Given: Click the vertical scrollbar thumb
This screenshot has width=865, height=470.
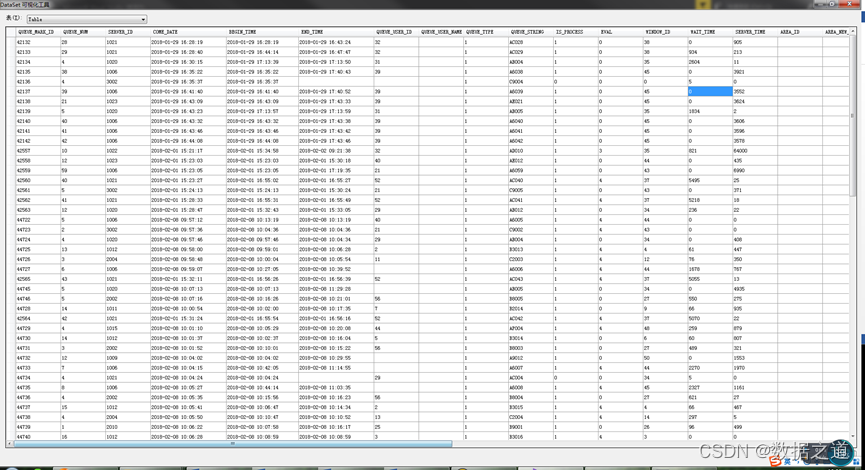Looking at the screenshot, I should (x=852, y=116).
